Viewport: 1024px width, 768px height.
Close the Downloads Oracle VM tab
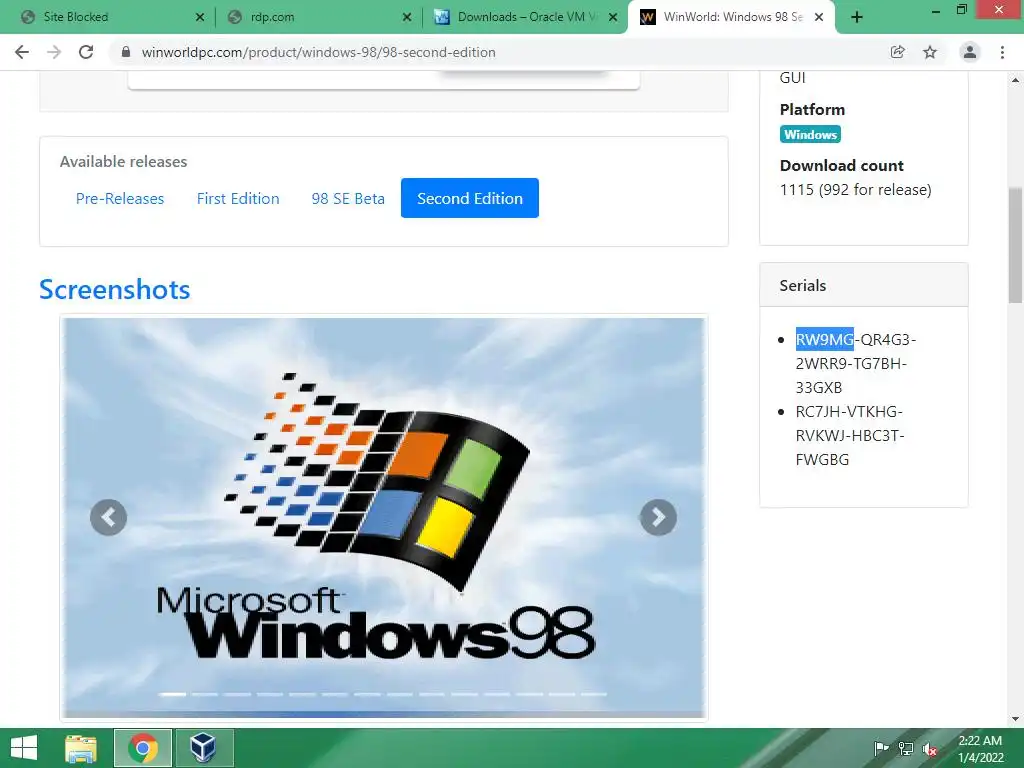(x=613, y=17)
